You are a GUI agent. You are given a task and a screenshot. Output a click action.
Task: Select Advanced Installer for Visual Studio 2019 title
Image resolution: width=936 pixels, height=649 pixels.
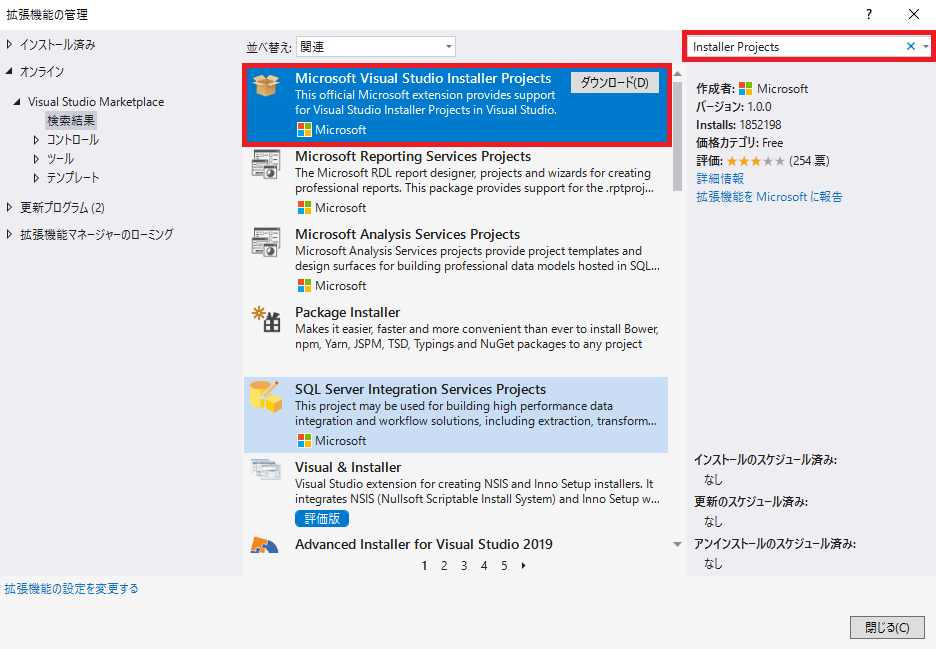(x=424, y=545)
